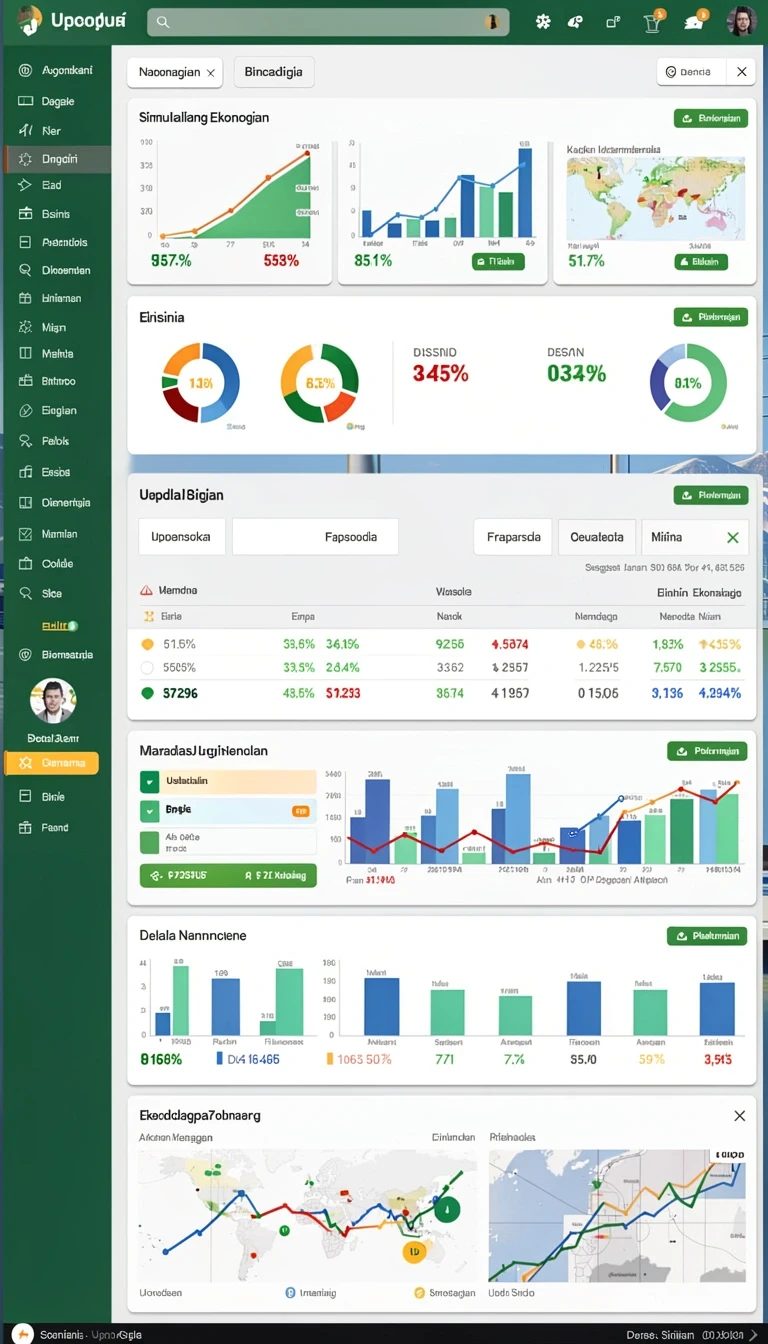The width and height of the screenshot is (768, 1344).
Task: Click the Eiogian sidebar icon
Action: coord(25,410)
